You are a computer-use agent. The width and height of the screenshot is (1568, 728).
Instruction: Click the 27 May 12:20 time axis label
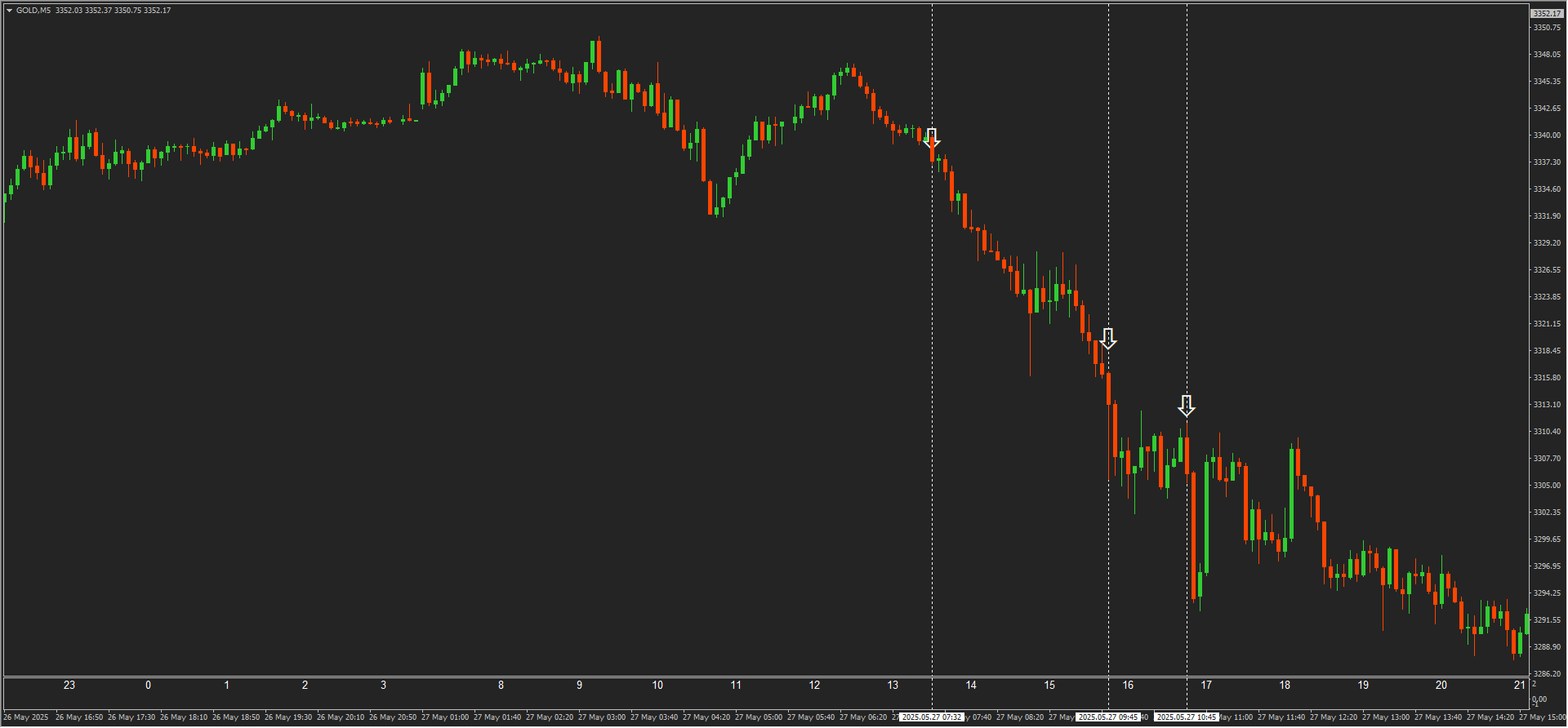point(1334,718)
